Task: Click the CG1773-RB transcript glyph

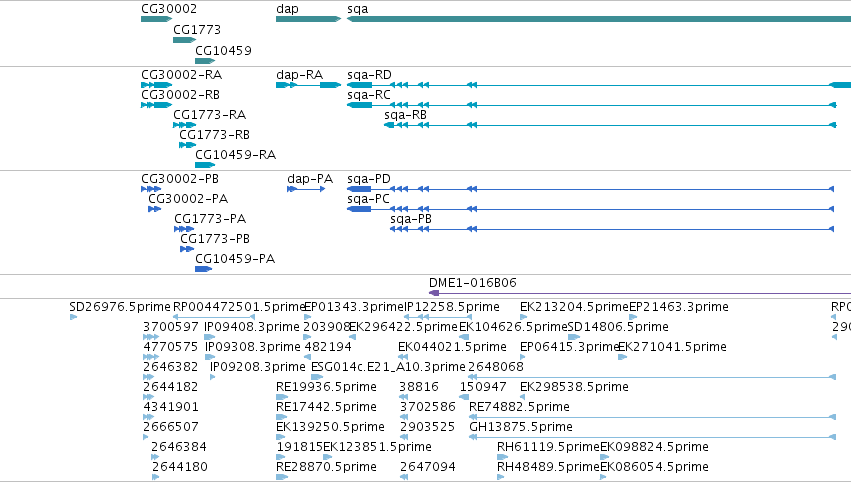Action: click(x=188, y=145)
